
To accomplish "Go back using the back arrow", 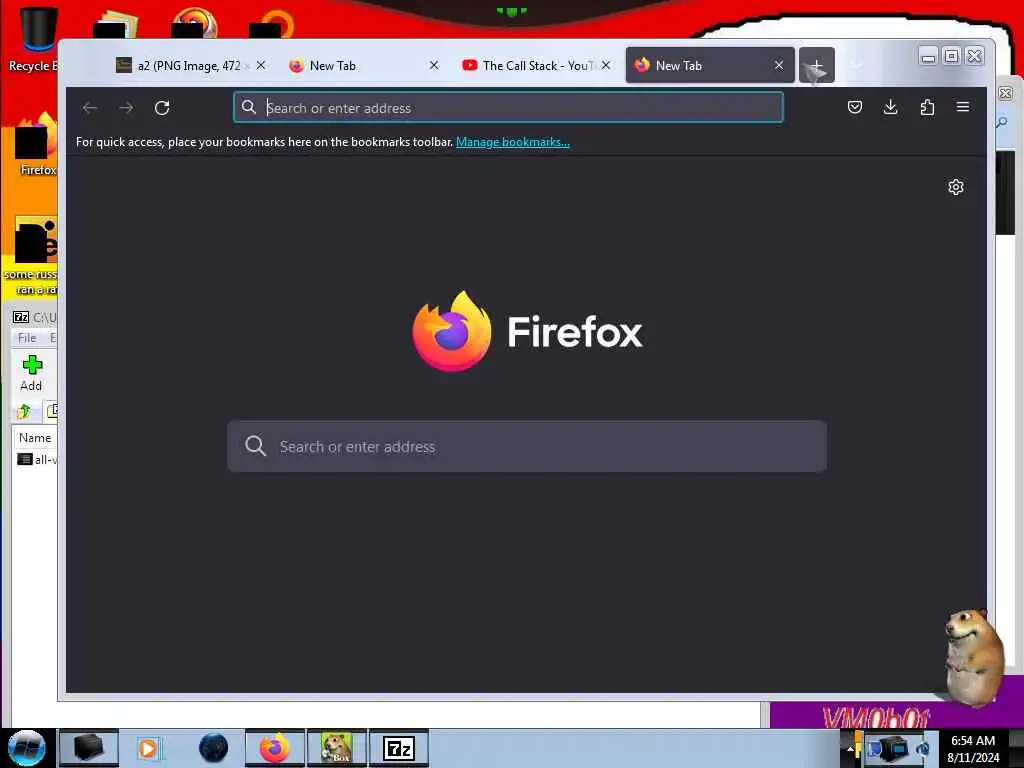I will point(90,108).
